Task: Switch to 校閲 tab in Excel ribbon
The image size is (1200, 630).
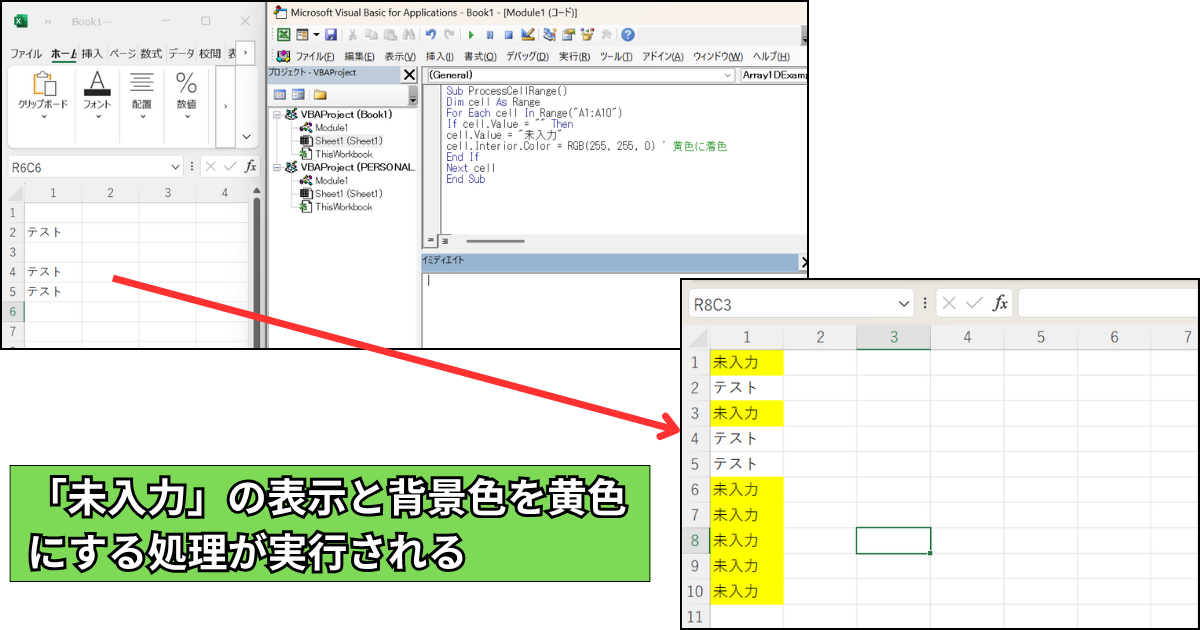Action: tap(210, 54)
